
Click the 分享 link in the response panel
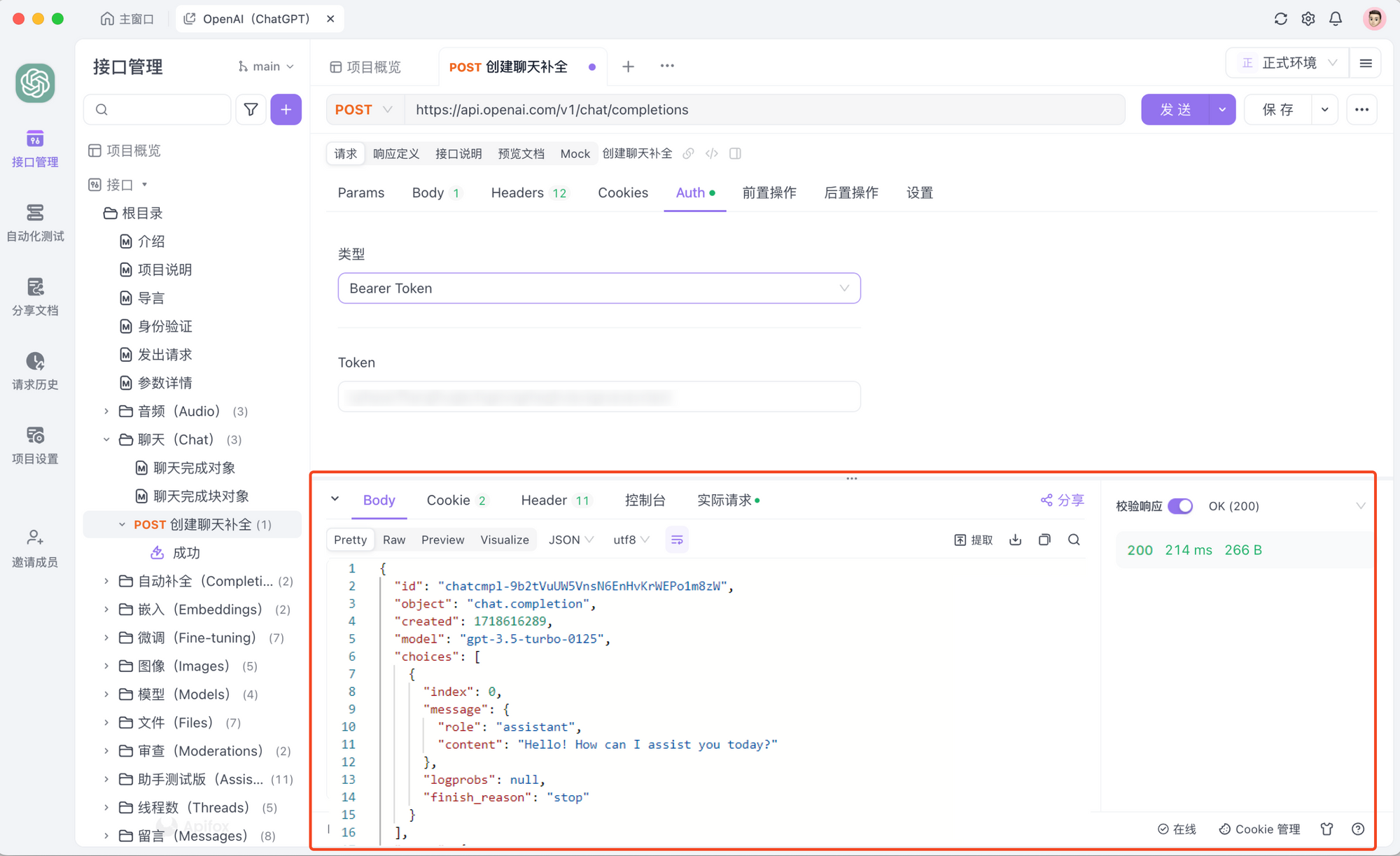[x=1062, y=500]
